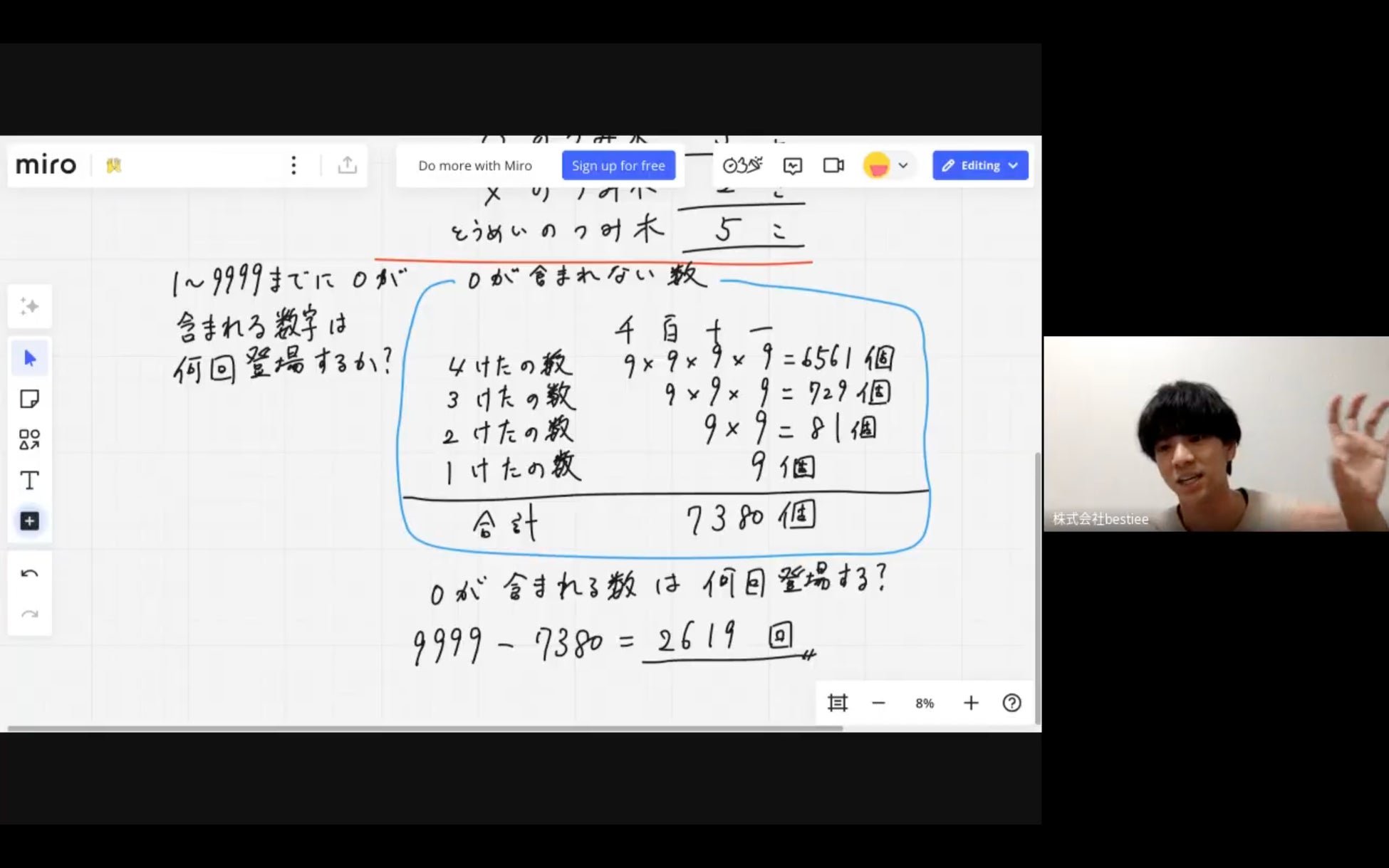Select the cursor select tool
Viewport: 1389px width, 868px height.
click(x=29, y=357)
